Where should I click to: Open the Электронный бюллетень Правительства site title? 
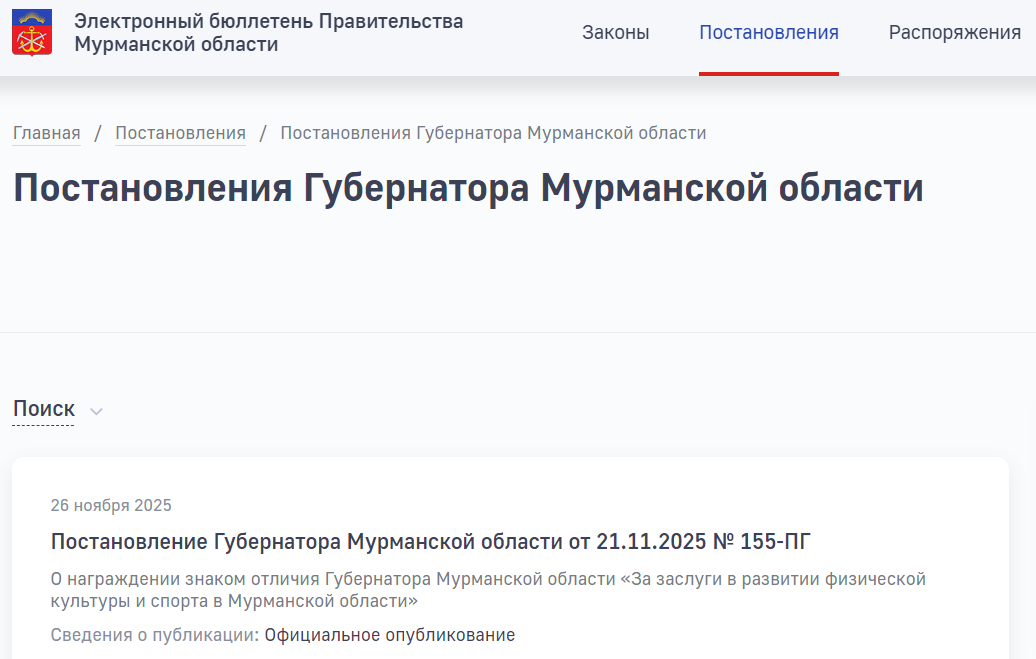click(268, 33)
